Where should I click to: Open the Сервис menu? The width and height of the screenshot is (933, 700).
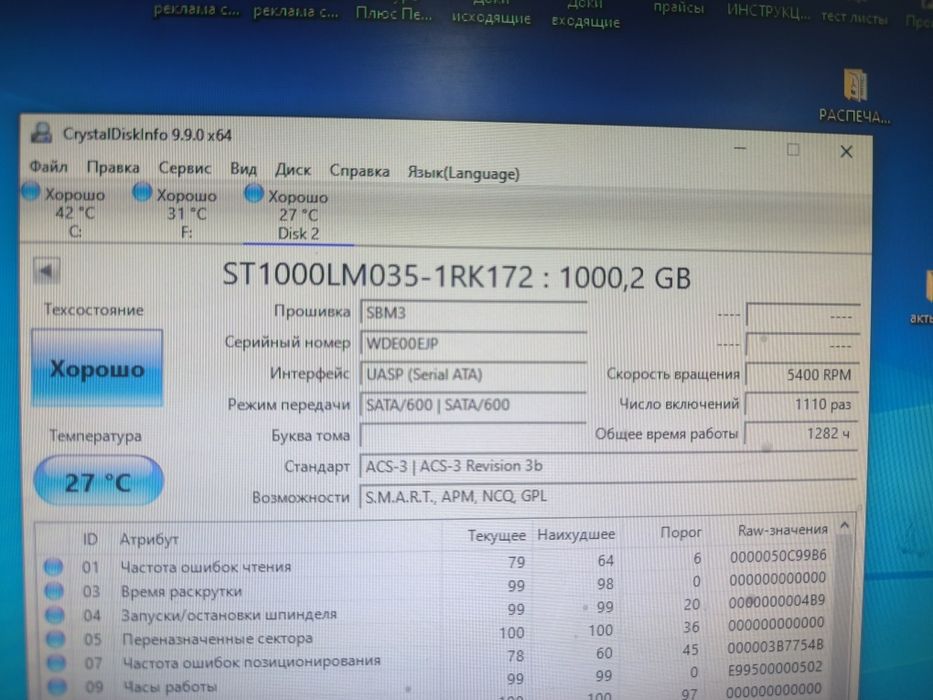(184, 168)
